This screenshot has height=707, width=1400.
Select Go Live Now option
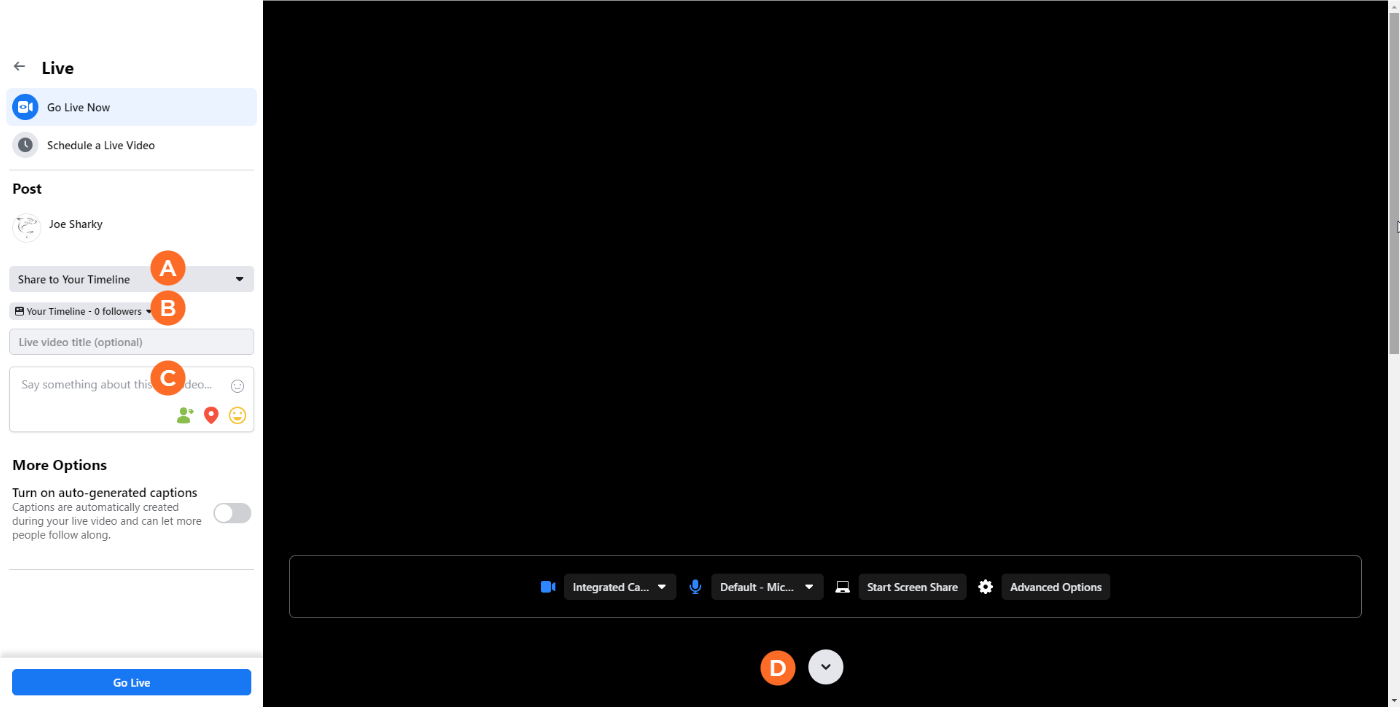131,107
